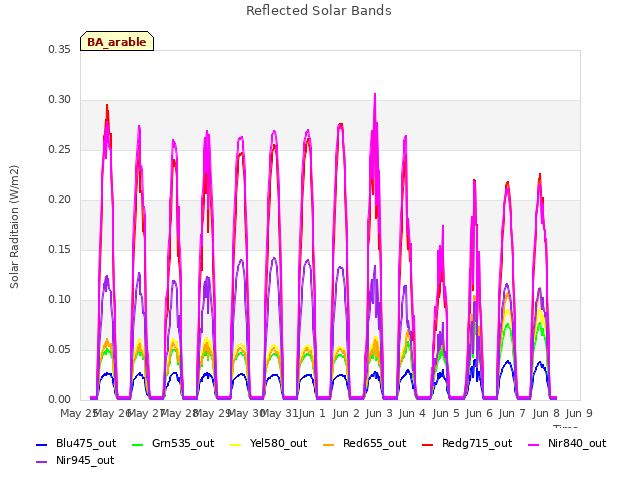Click the Solar Raditaion (W/m2) axis label
The image size is (640, 480).
14,227
